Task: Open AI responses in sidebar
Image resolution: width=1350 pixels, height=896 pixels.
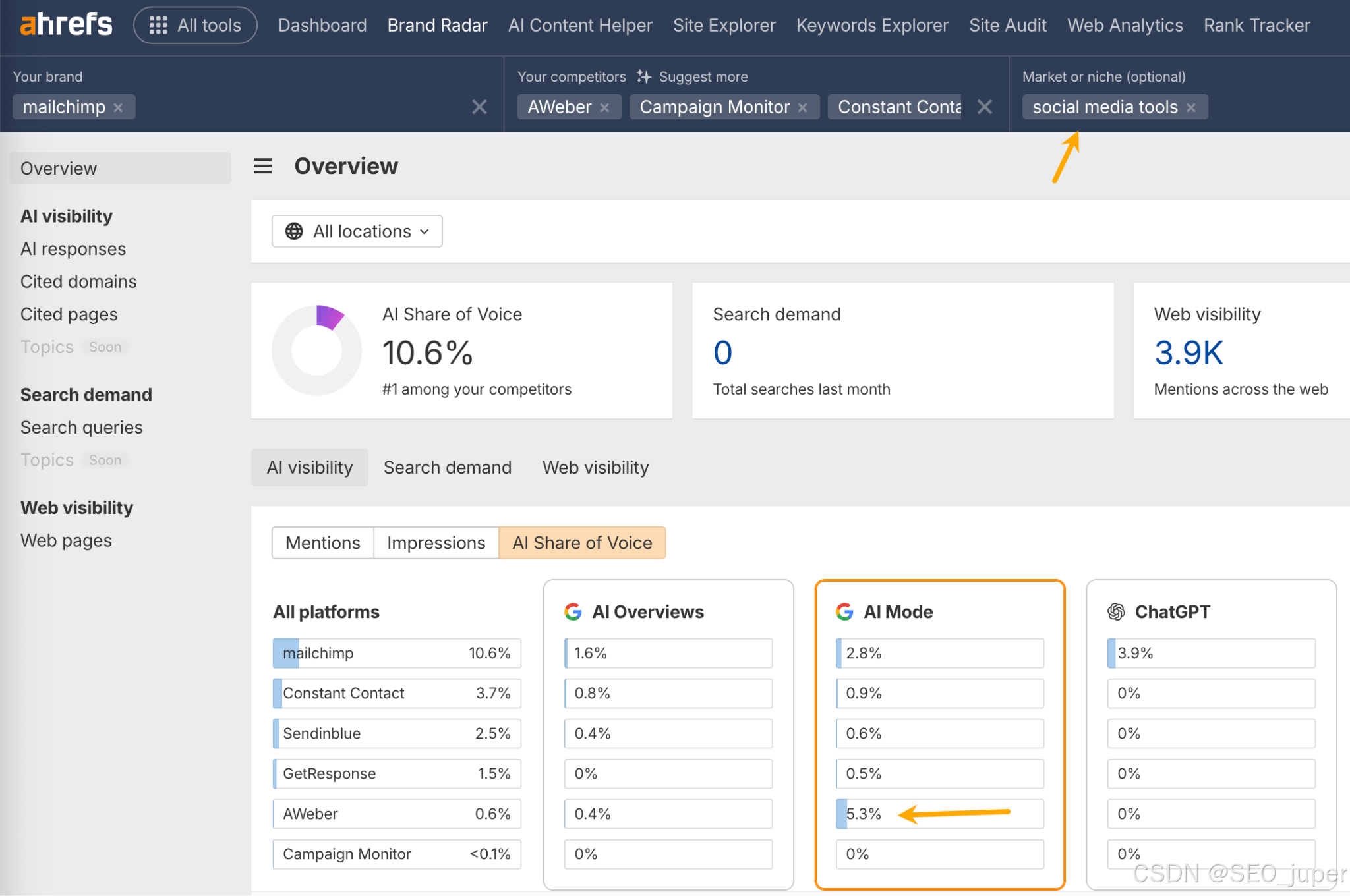Action: click(x=73, y=249)
